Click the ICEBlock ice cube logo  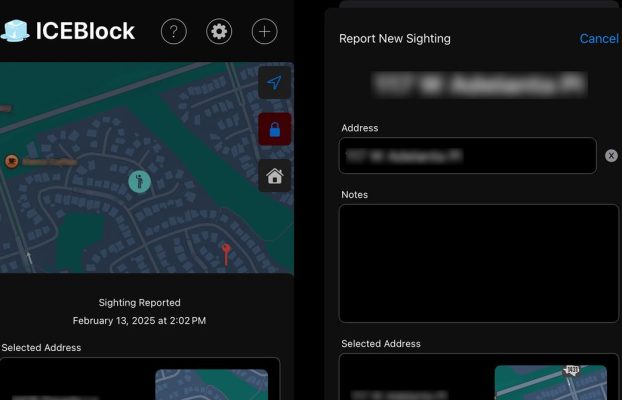[x=15, y=31]
